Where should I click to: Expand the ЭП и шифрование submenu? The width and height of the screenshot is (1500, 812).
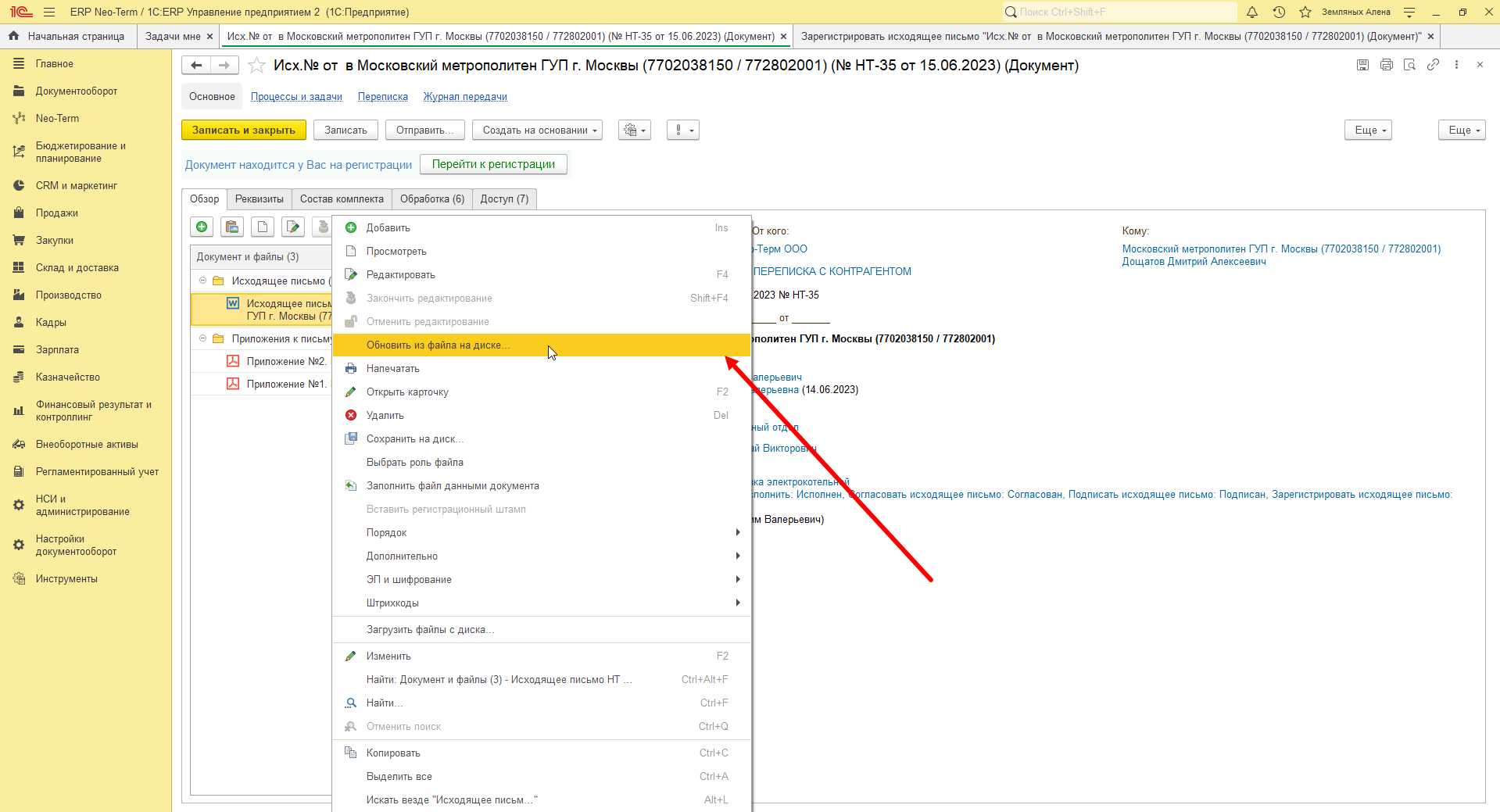(x=542, y=579)
